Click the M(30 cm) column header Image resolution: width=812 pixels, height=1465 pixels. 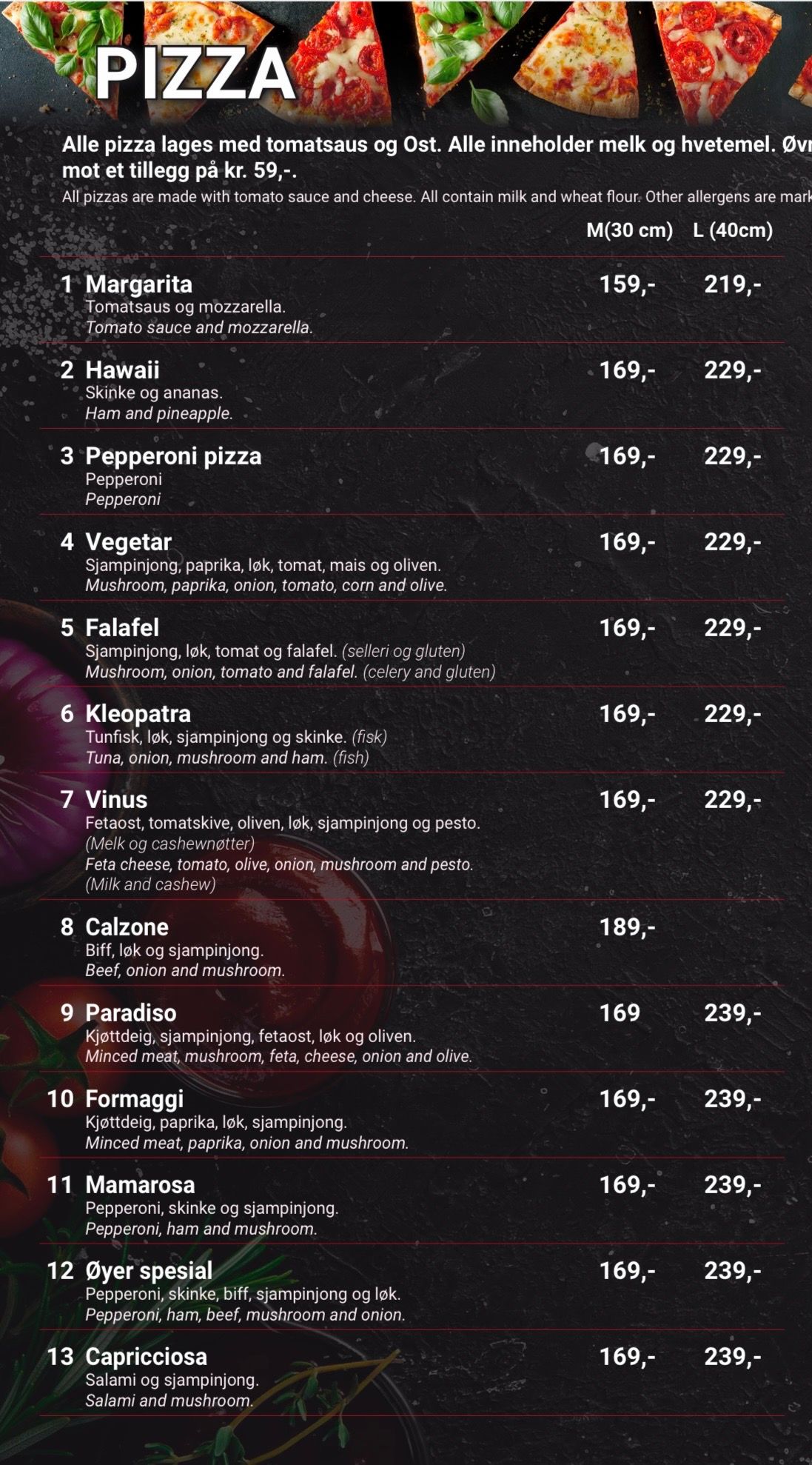tap(629, 230)
